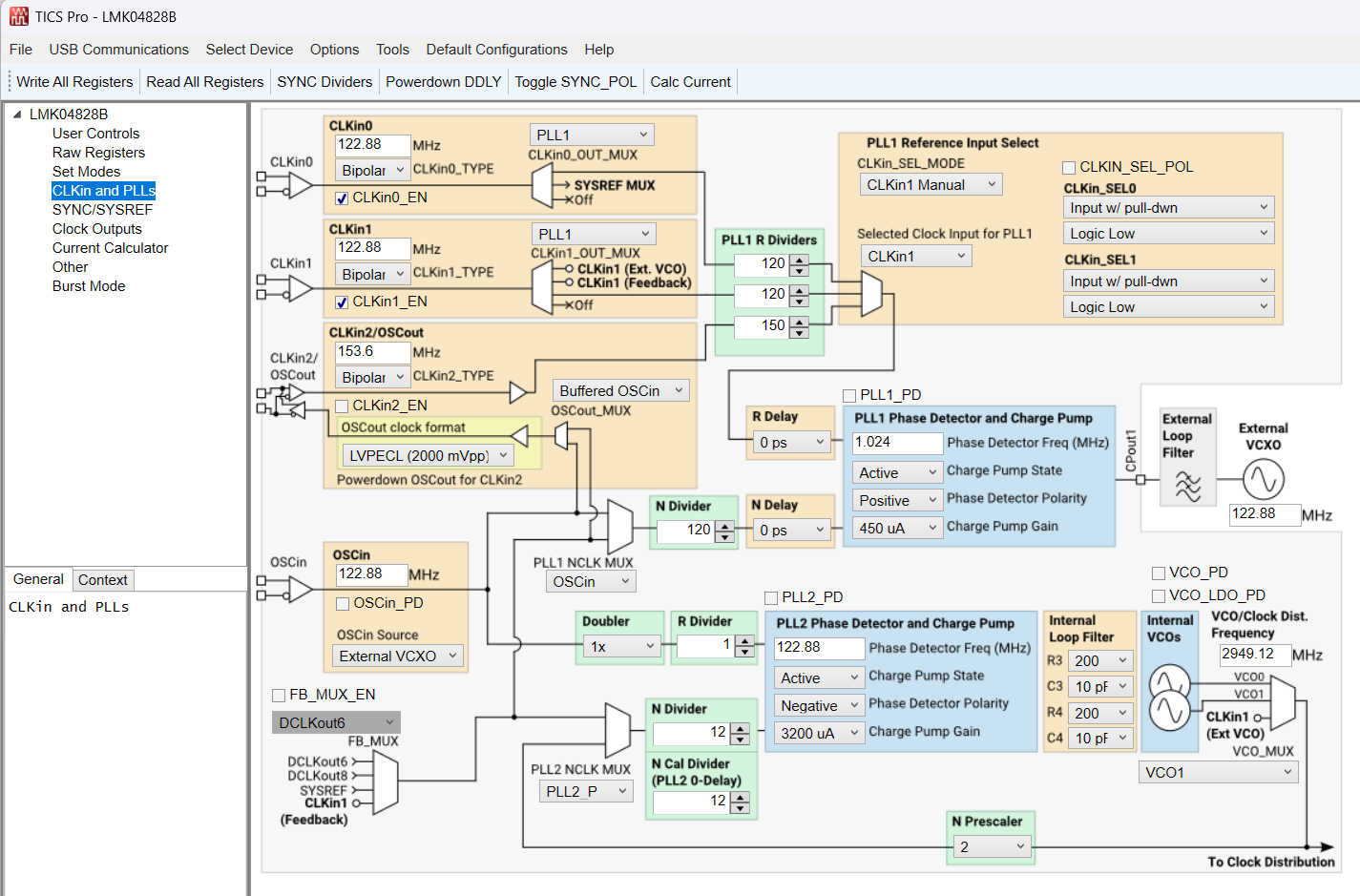Open the OSCout_MUX Buffered OSCin dropdown
This screenshot has width=1360, height=896.
coord(620,390)
